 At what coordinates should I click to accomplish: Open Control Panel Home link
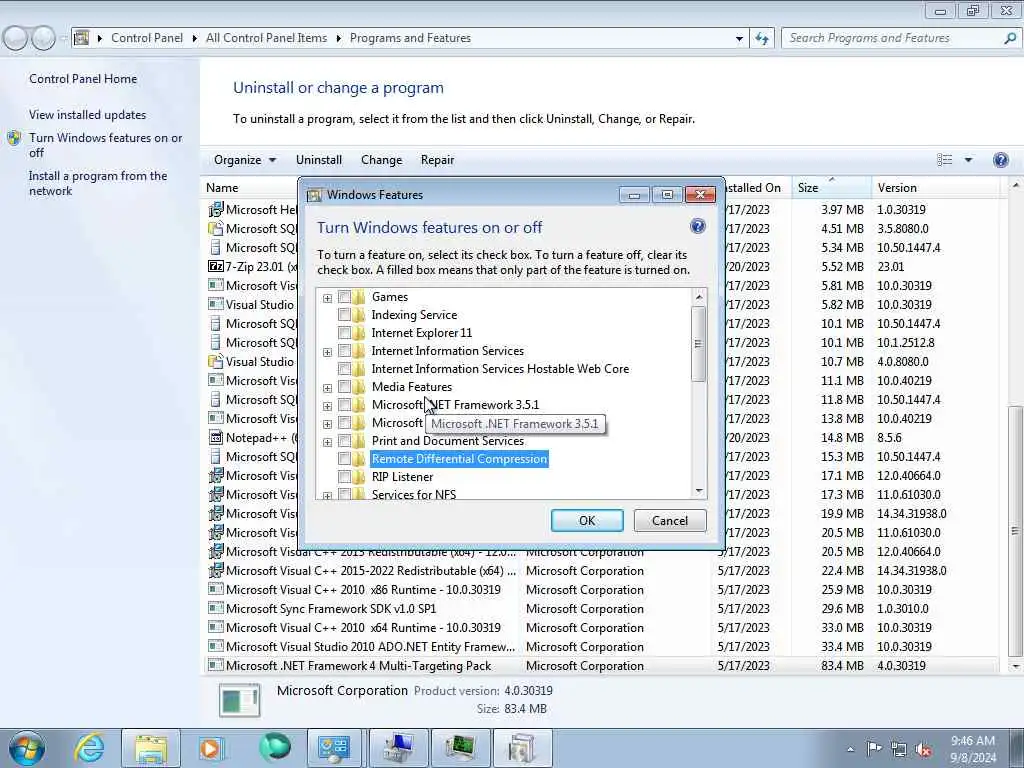pyautogui.click(x=83, y=79)
